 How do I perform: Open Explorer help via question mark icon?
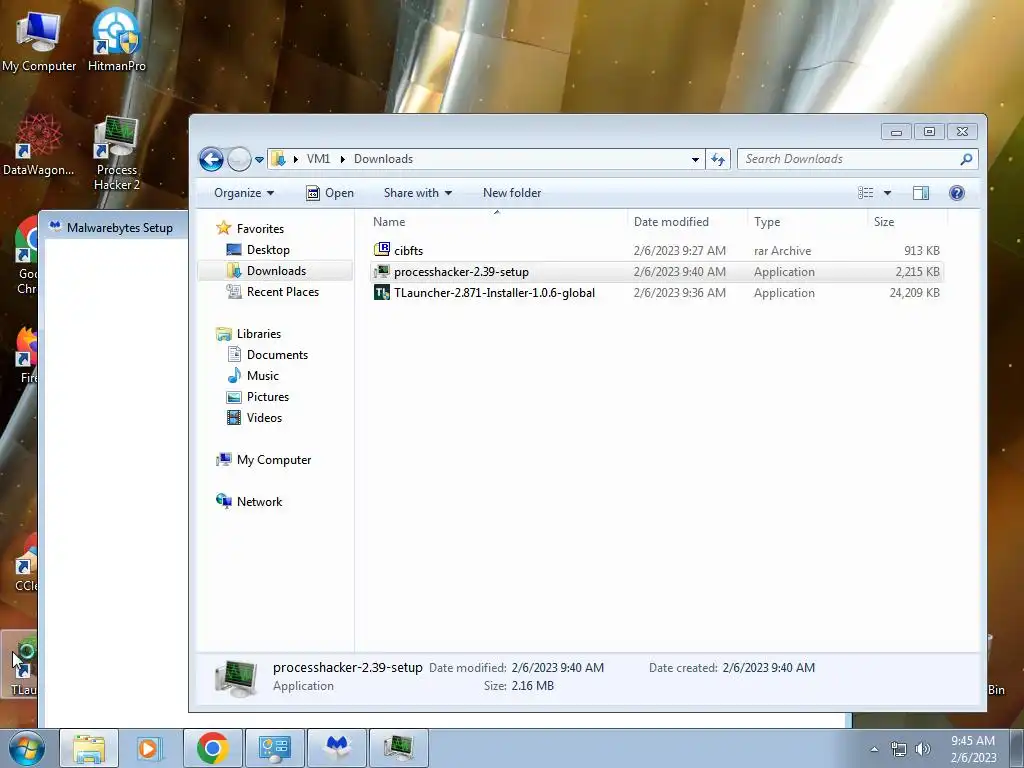[957, 193]
